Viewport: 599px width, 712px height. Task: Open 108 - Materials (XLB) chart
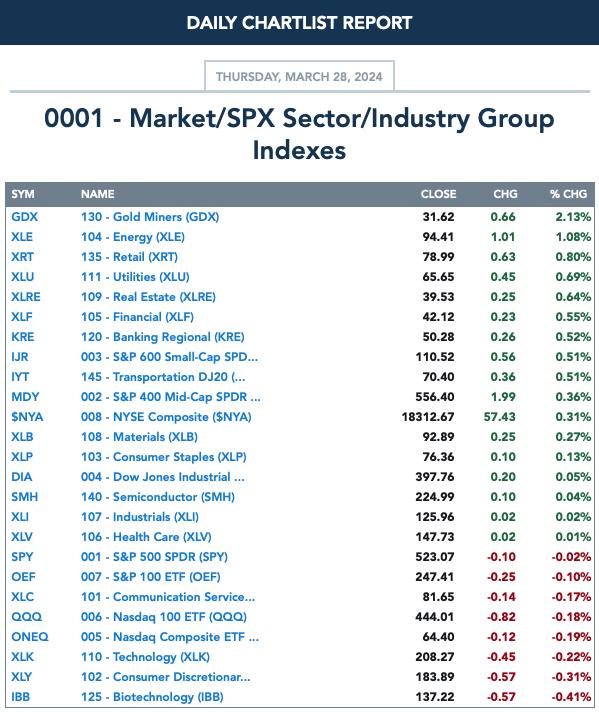pyautogui.click(x=139, y=436)
